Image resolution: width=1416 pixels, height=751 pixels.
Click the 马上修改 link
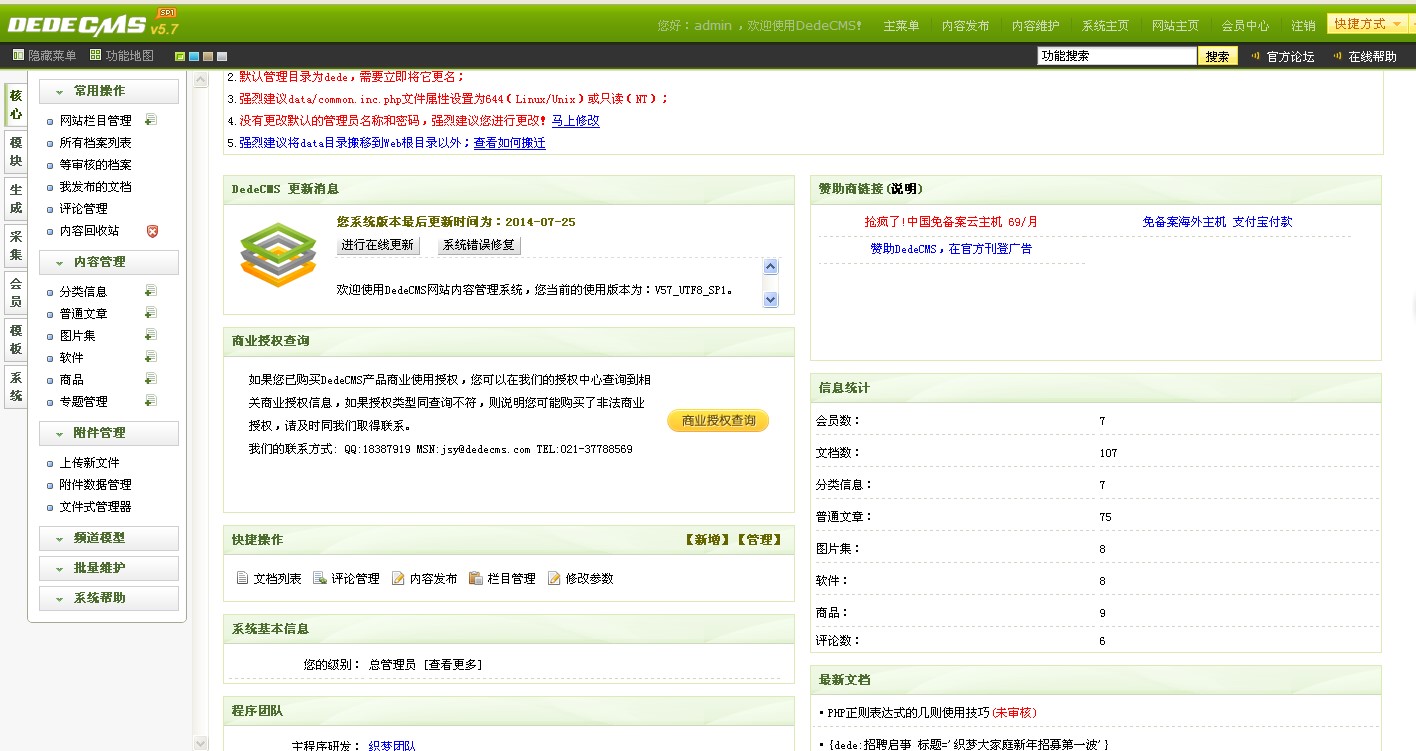[576, 121]
